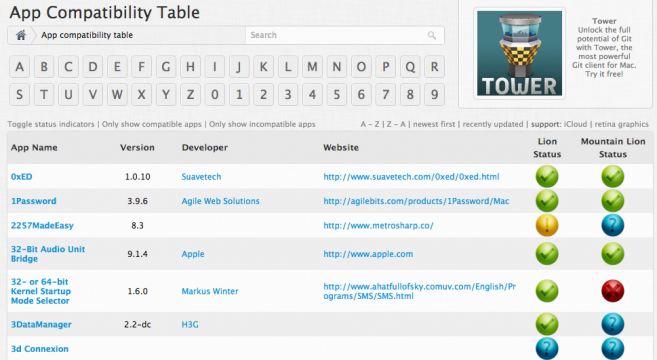Image resolution: width=657 pixels, height=360 pixels.
Task: Toggle status indicators
Action: (x=51, y=124)
